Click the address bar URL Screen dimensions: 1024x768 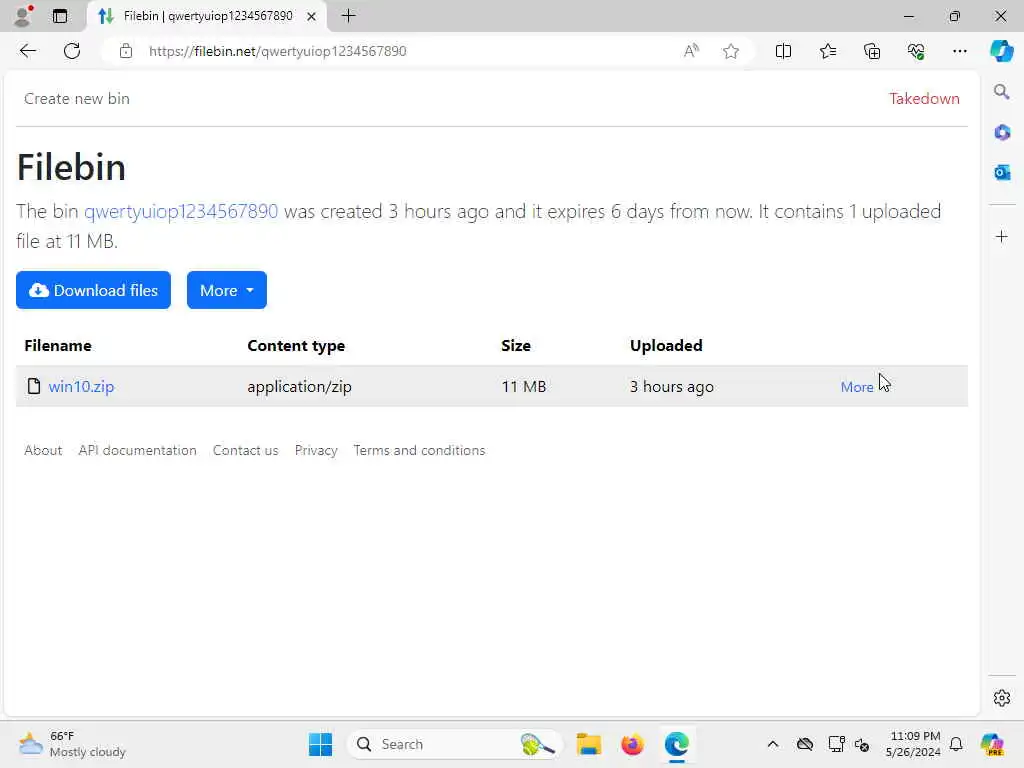278,51
